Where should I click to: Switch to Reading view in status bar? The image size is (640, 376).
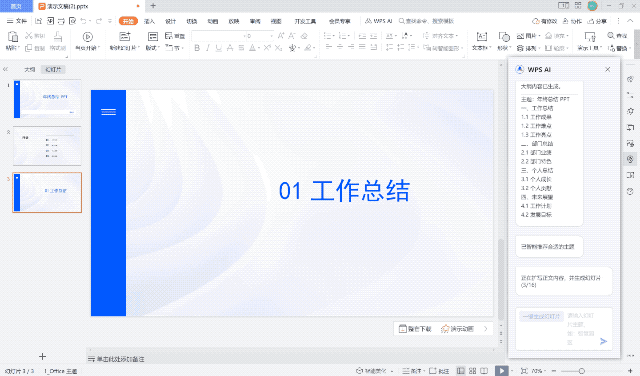484,371
